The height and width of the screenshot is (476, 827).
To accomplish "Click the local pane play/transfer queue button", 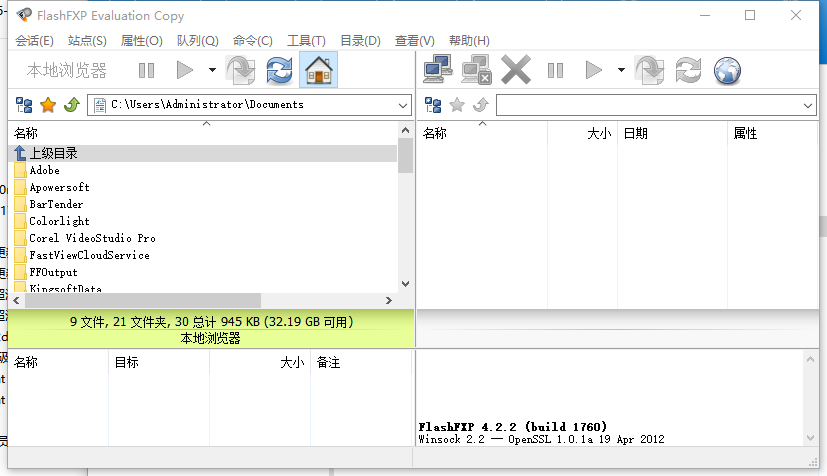I will 184,70.
